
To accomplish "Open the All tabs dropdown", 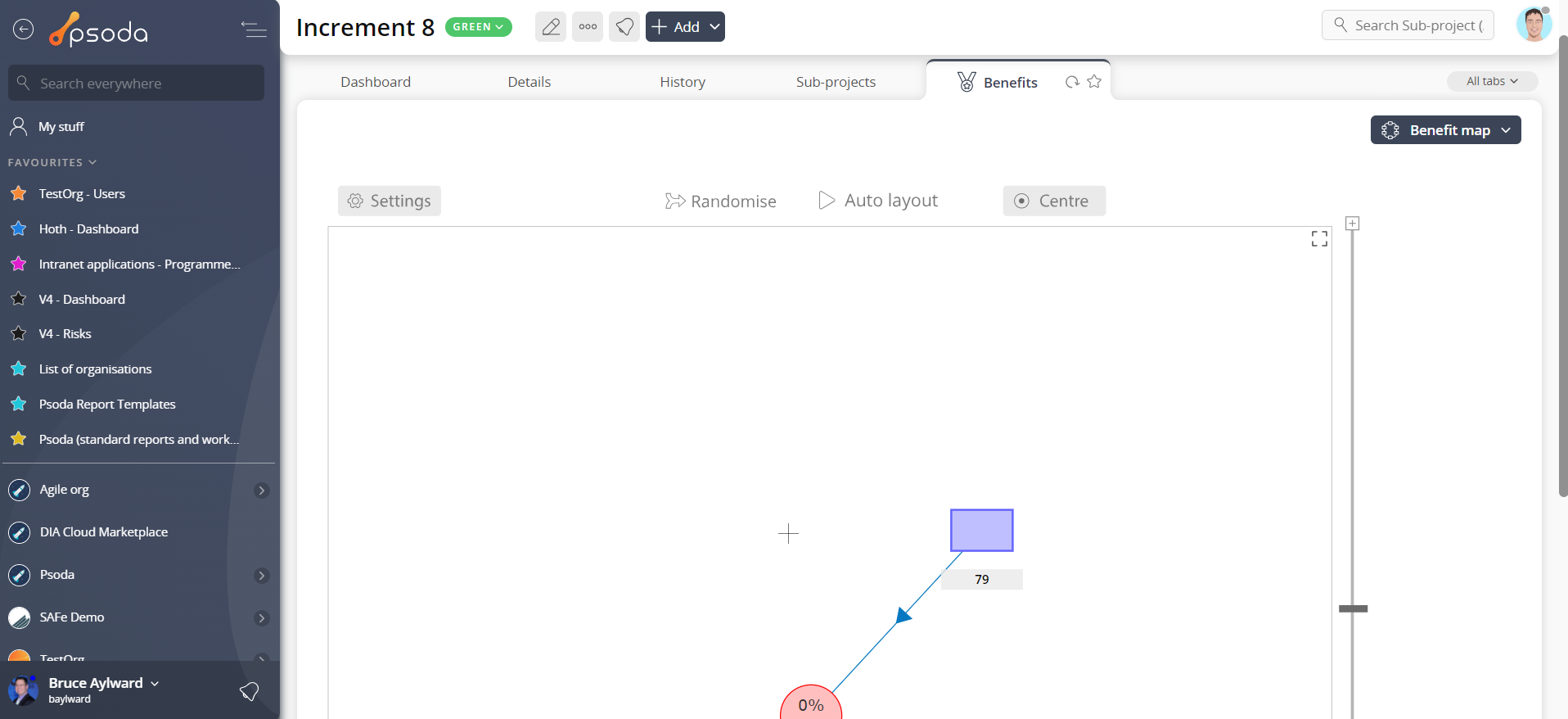I will [x=1491, y=81].
